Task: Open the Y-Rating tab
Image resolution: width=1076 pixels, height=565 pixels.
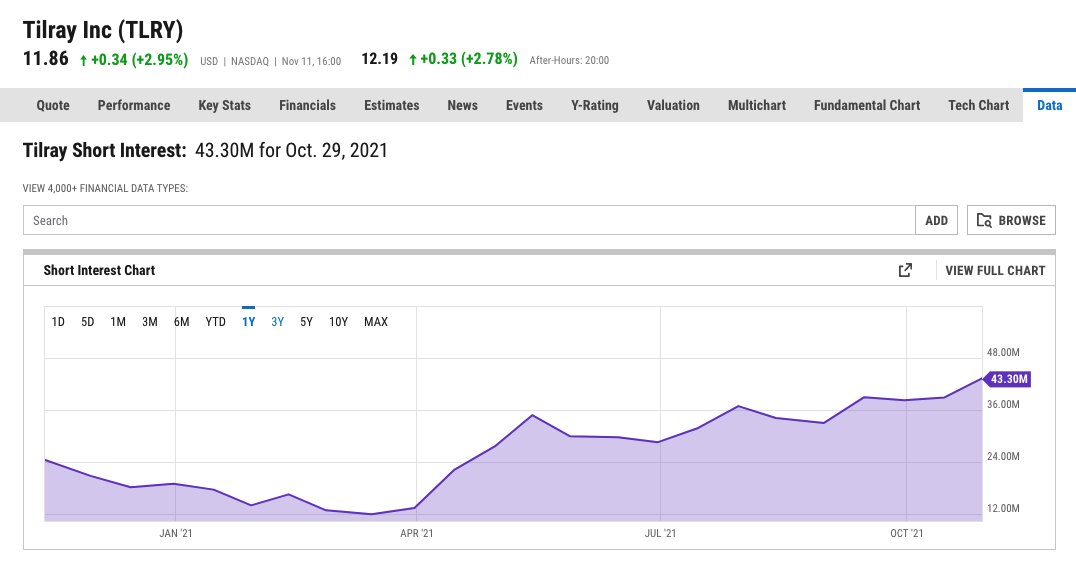Action: [x=595, y=105]
